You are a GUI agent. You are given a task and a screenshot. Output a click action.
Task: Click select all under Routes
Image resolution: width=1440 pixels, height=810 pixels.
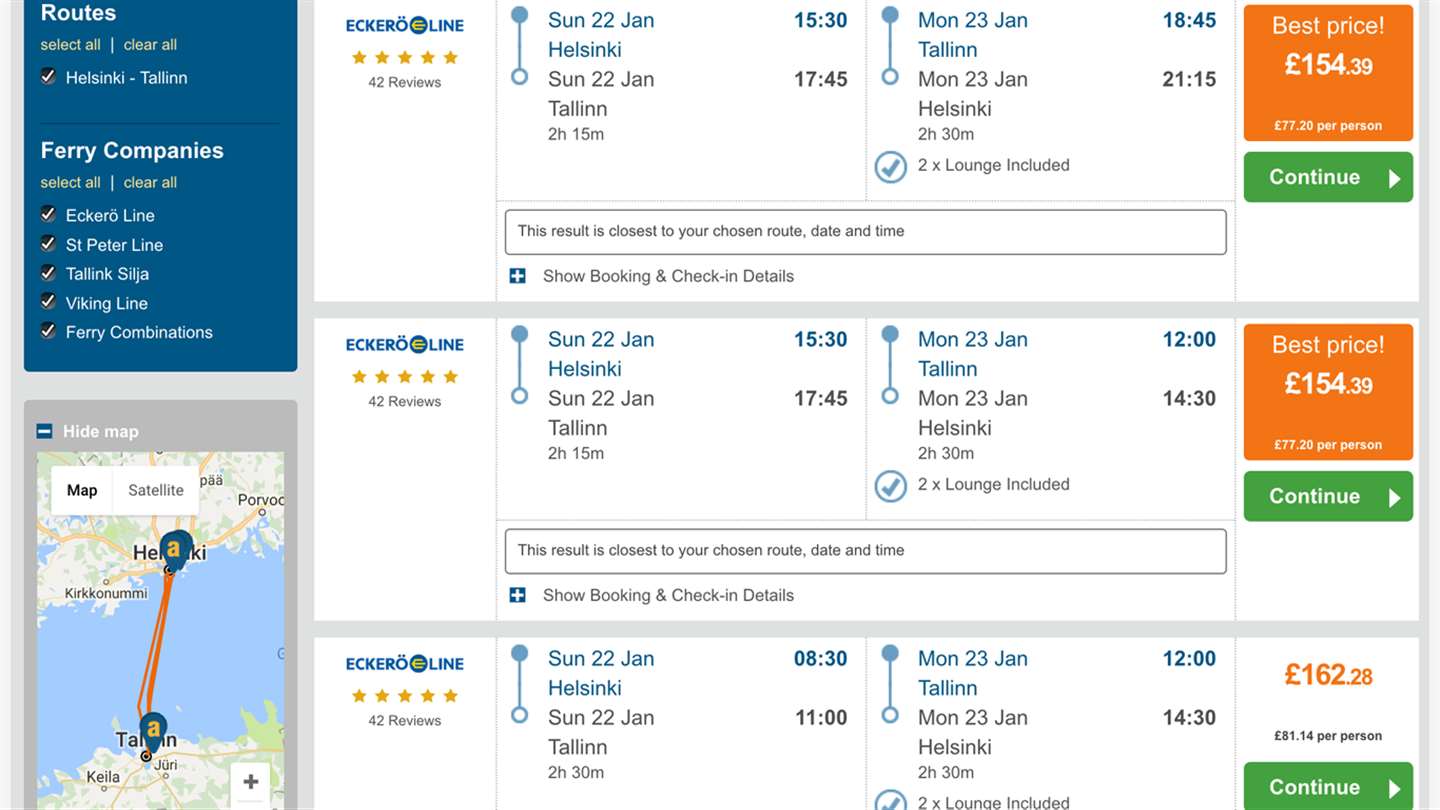coord(70,44)
